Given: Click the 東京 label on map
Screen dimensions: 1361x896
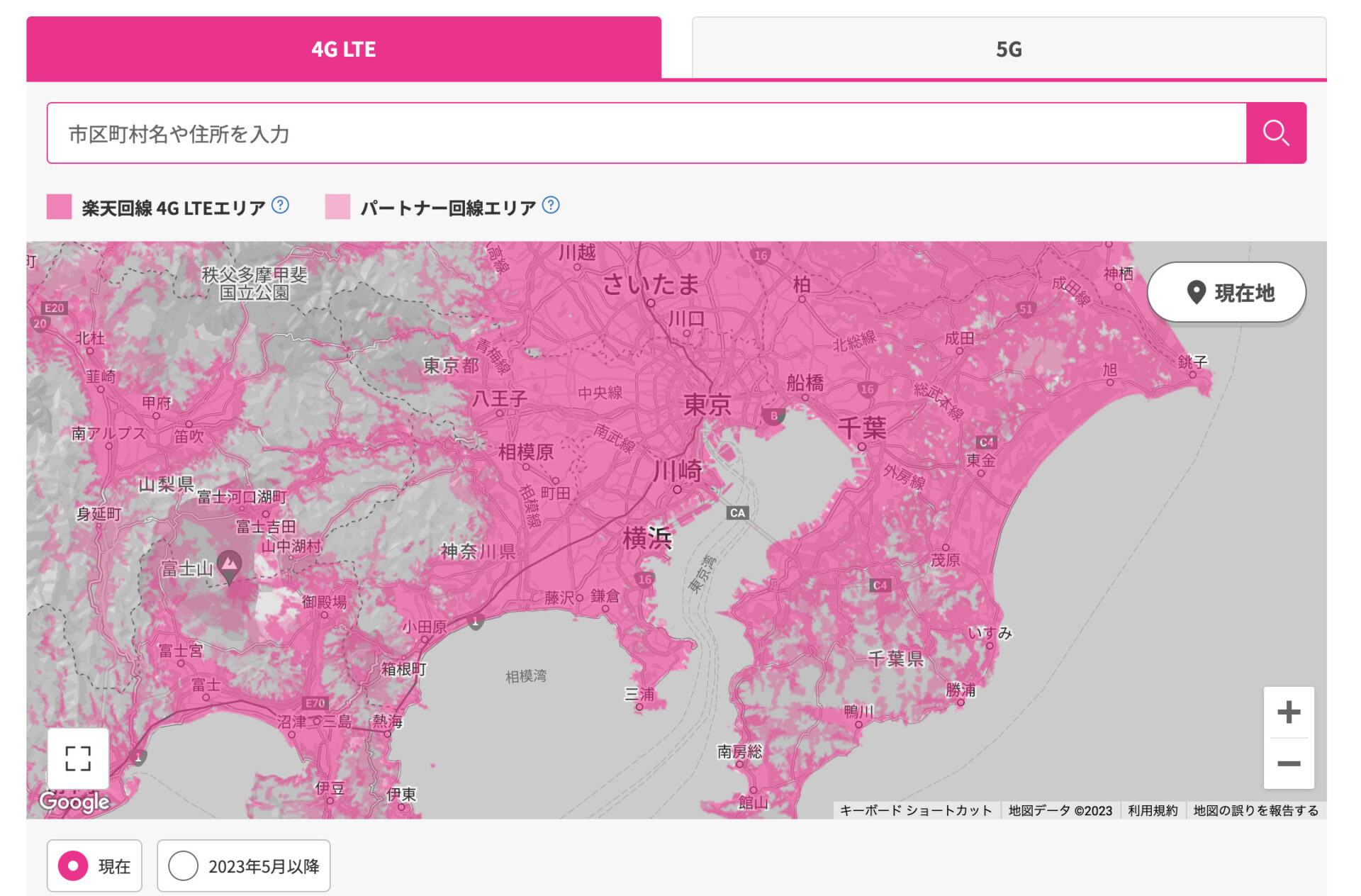Looking at the screenshot, I should [707, 404].
